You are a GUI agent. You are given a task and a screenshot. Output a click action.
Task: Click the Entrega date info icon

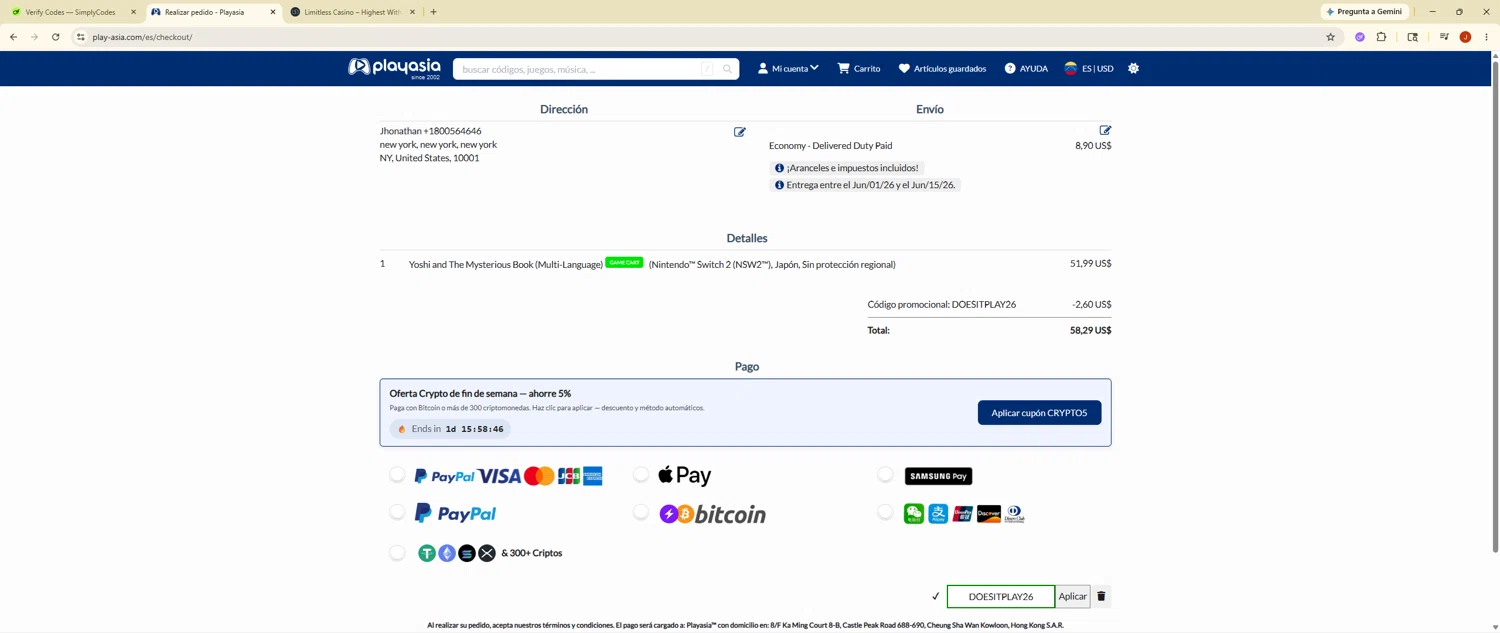pyautogui.click(x=780, y=185)
